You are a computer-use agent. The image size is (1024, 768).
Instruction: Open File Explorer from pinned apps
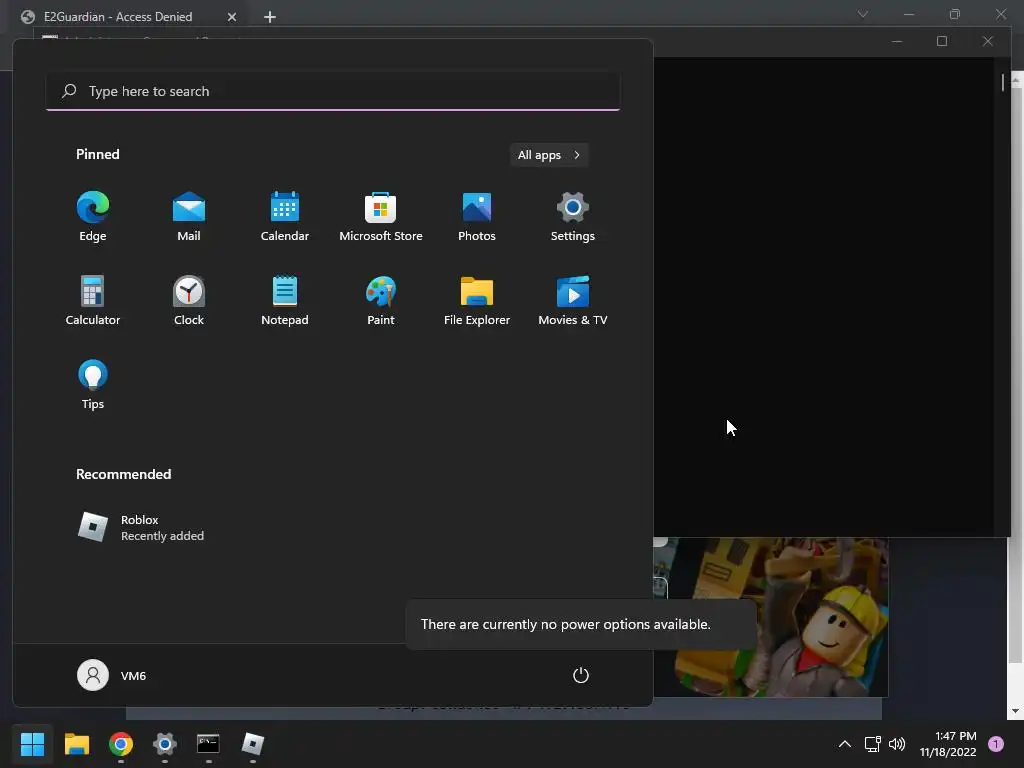[477, 300]
